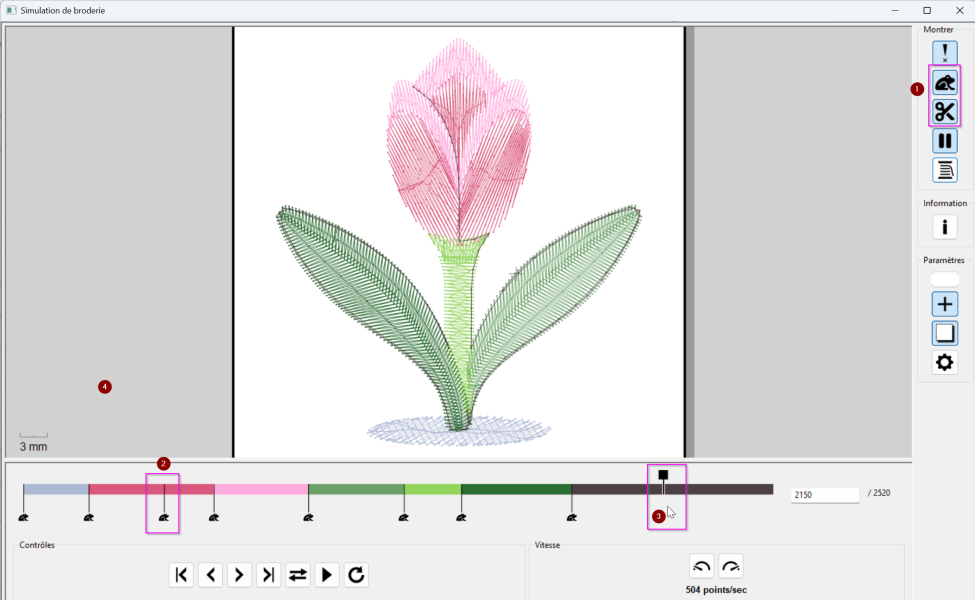Toggle stop commands display (pause icon) in Montrer
The image size is (975, 600).
click(x=945, y=141)
